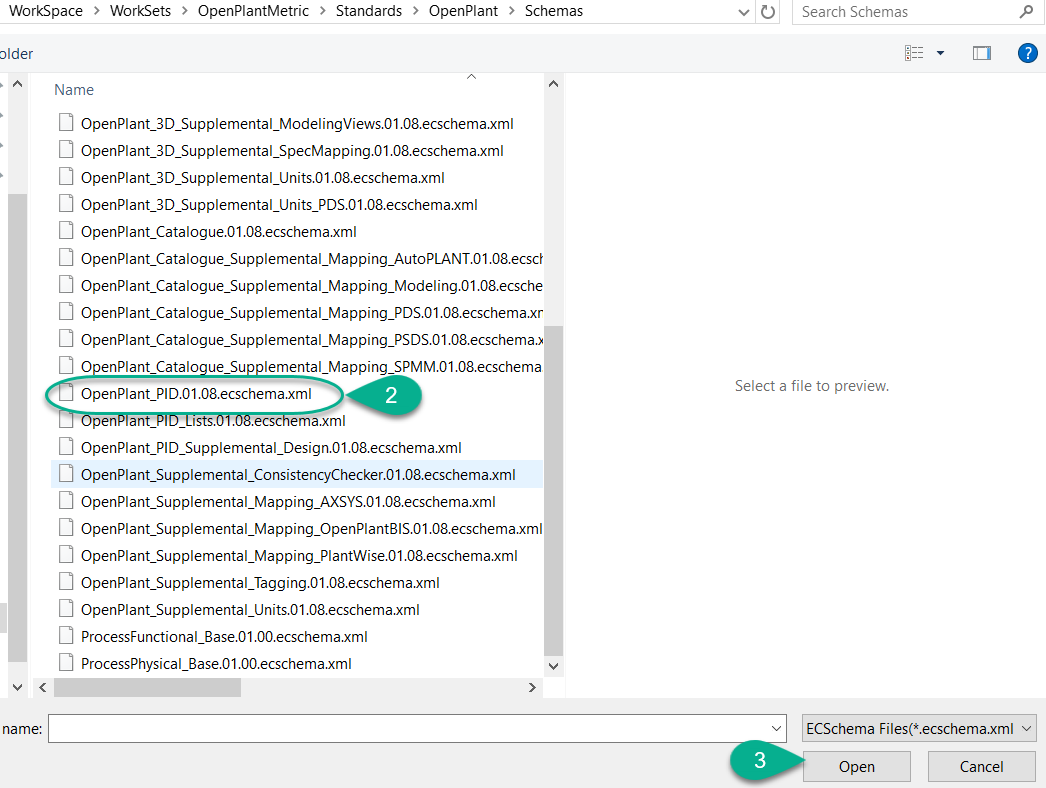Click the Cancel button
Screen dimensions: 1046x788
(x=981, y=766)
